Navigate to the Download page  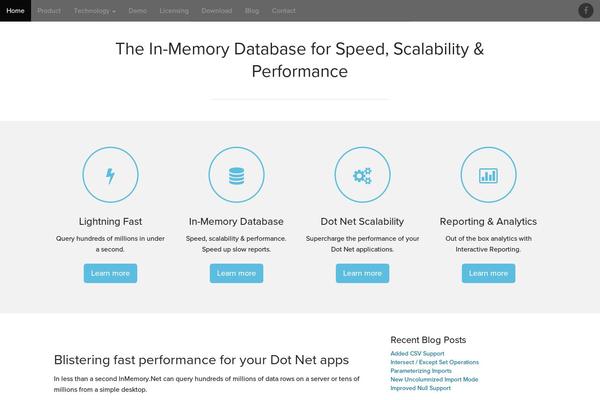(x=217, y=11)
